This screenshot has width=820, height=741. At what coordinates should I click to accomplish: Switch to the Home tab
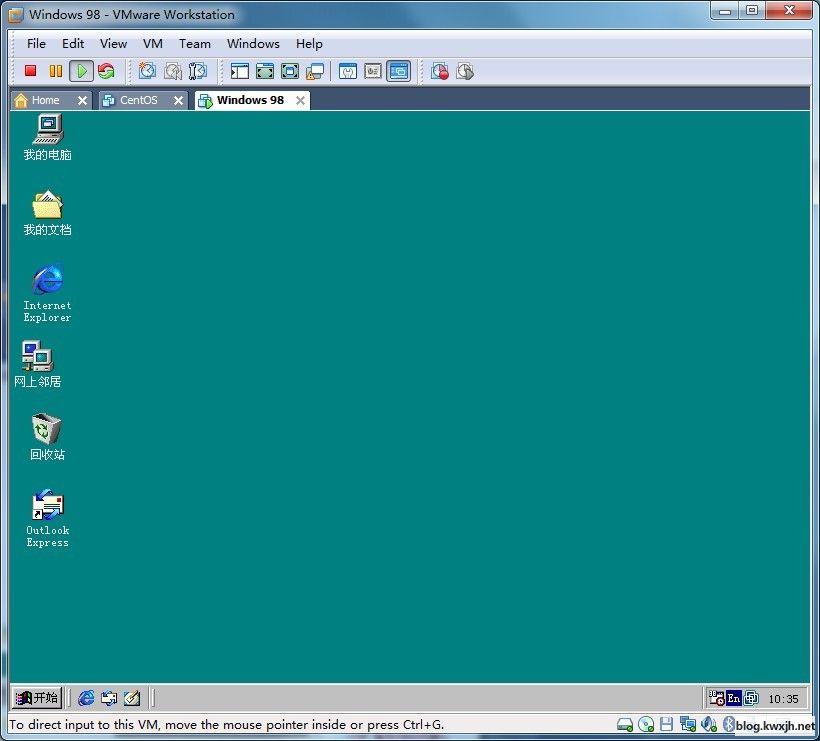click(45, 100)
